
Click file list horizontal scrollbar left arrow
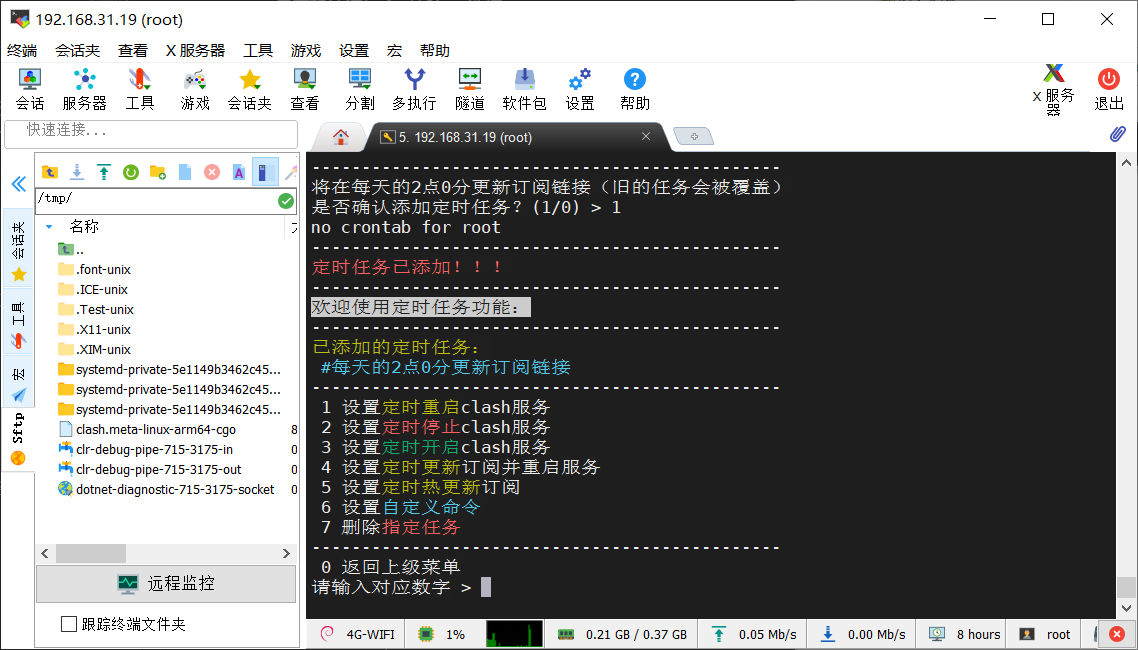tap(45, 554)
